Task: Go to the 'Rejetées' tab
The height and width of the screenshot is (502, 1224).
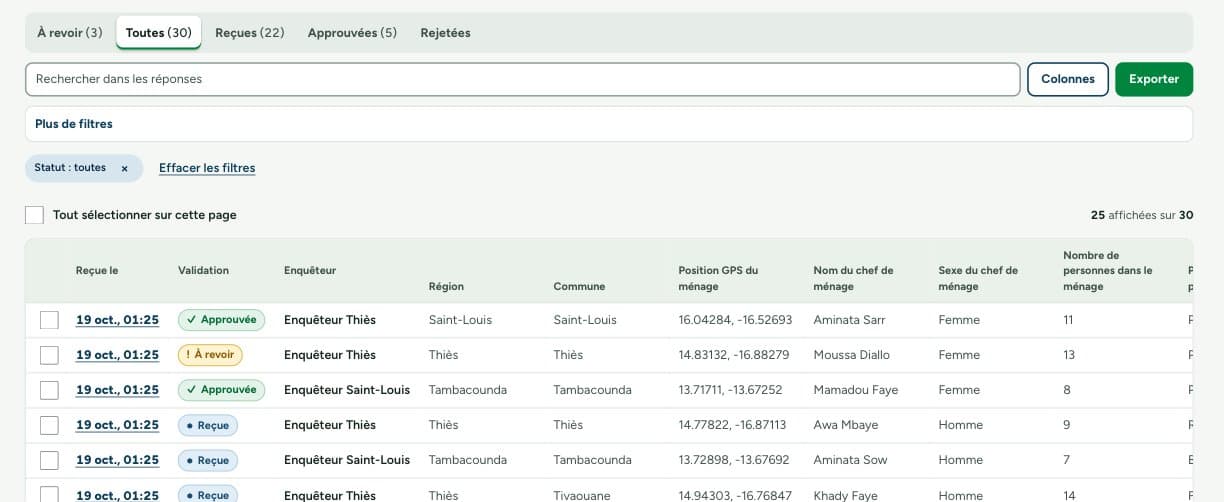Action: 445,33
